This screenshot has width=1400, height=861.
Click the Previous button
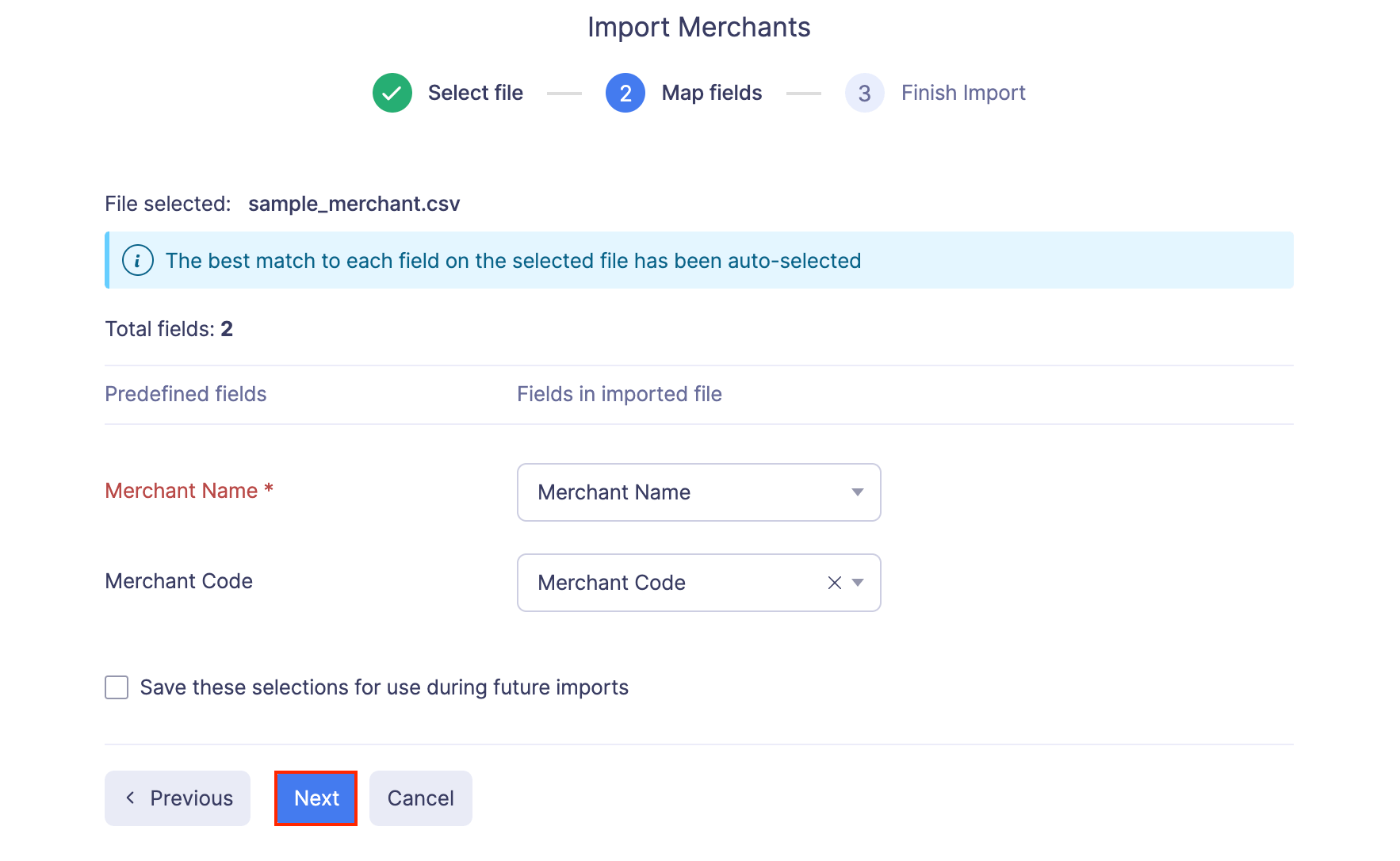click(x=177, y=798)
